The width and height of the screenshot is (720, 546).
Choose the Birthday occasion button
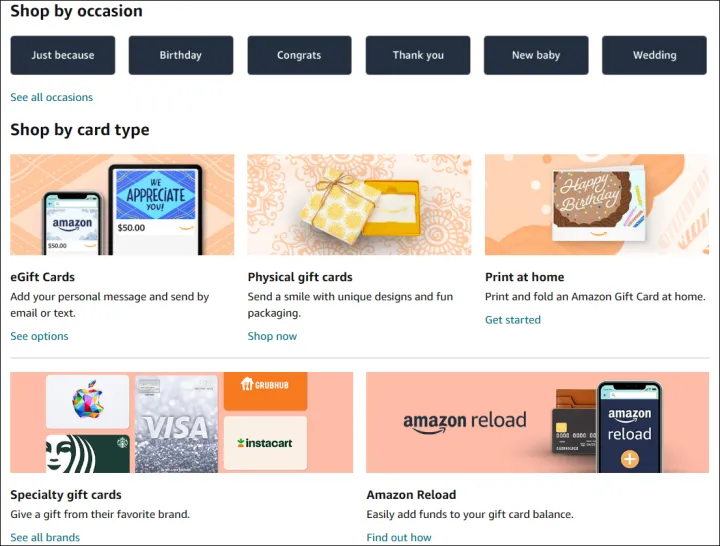click(x=181, y=55)
